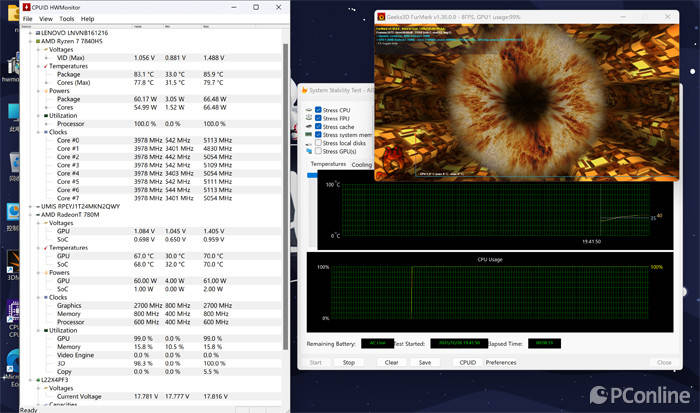Click the Close button in stability test

[x=664, y=363]
